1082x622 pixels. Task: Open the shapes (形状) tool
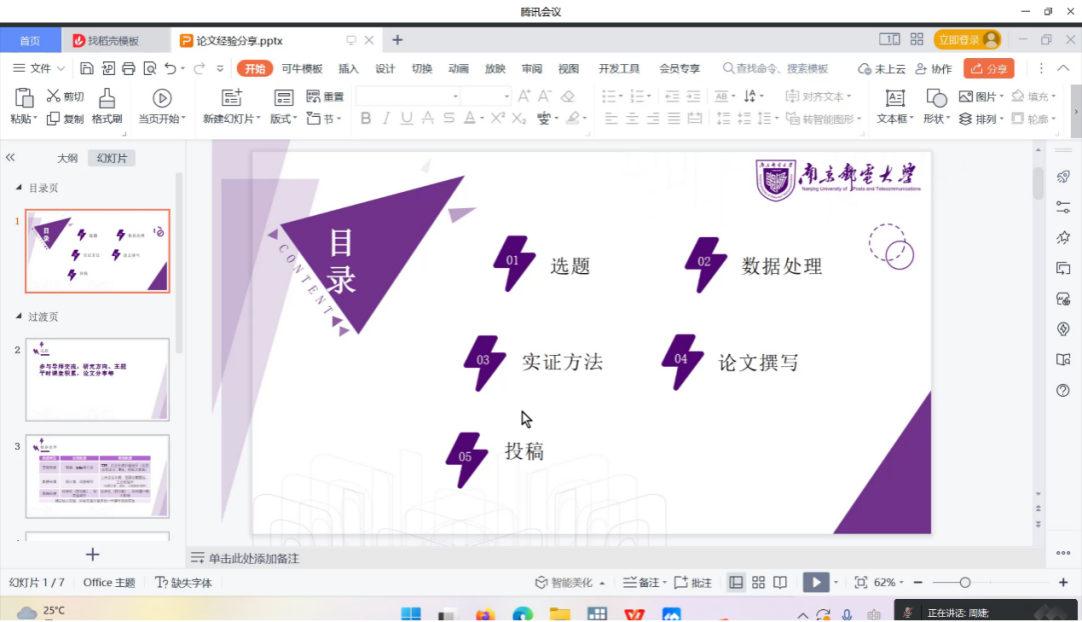tap(936, 98)
